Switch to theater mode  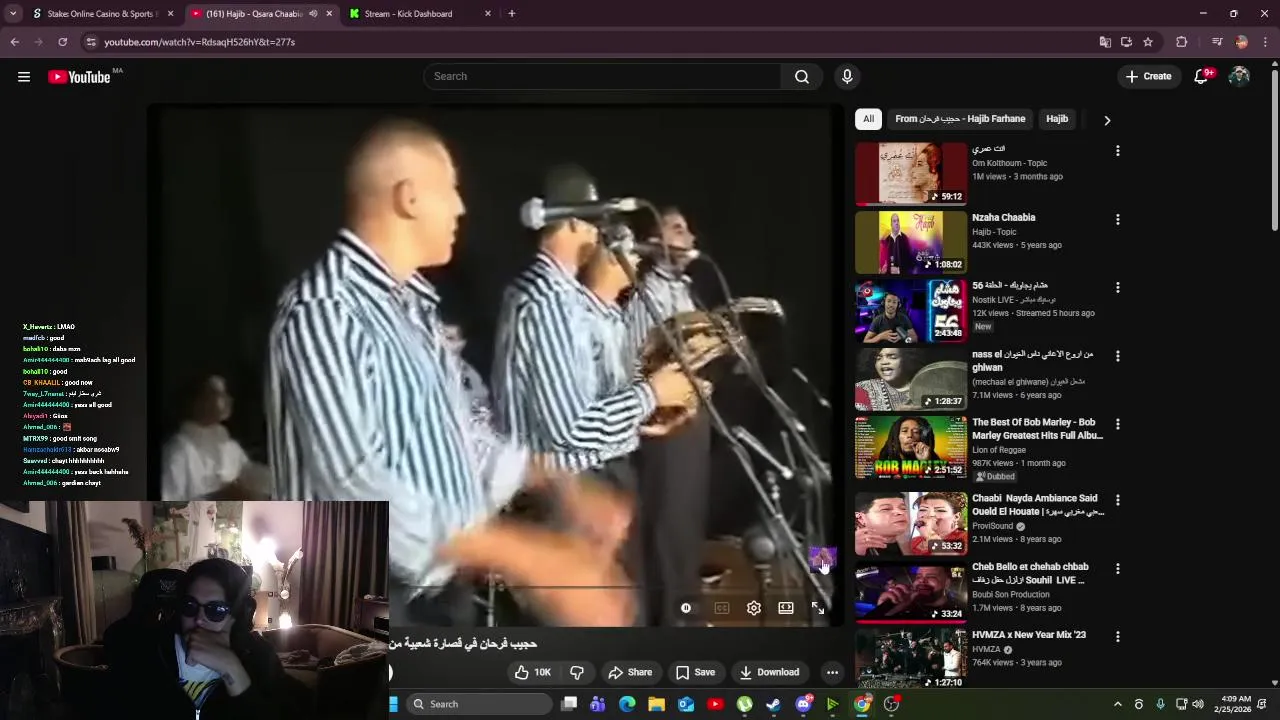(786, 608)
